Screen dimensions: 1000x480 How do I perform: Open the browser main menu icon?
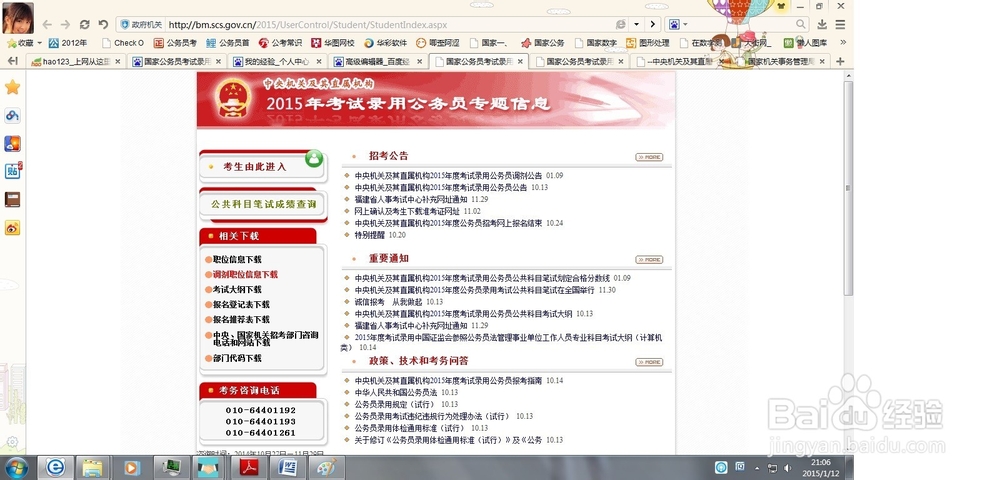point(841,24)
